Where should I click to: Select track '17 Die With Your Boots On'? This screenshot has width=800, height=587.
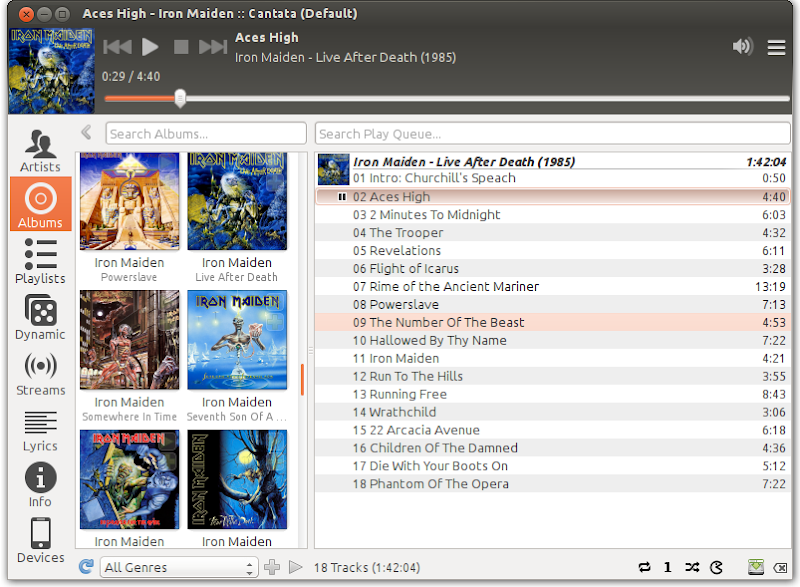553,466
